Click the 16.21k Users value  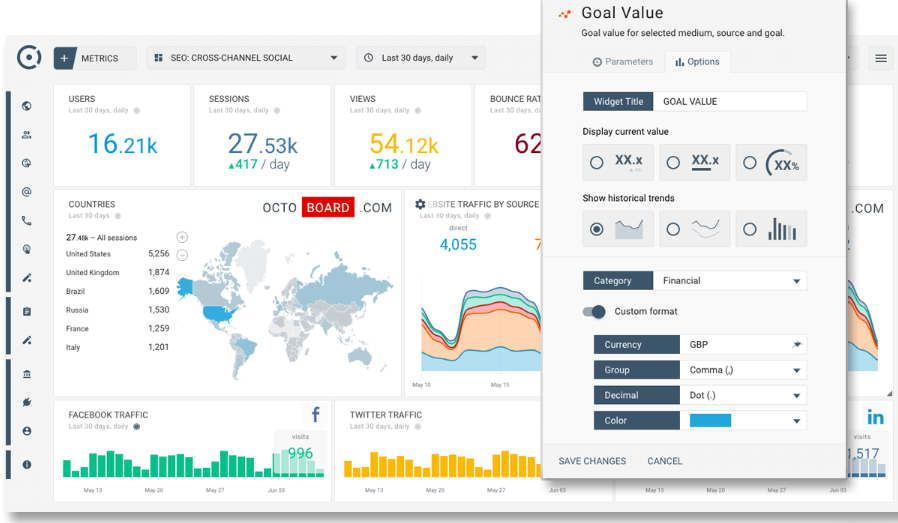click(123, 143)
